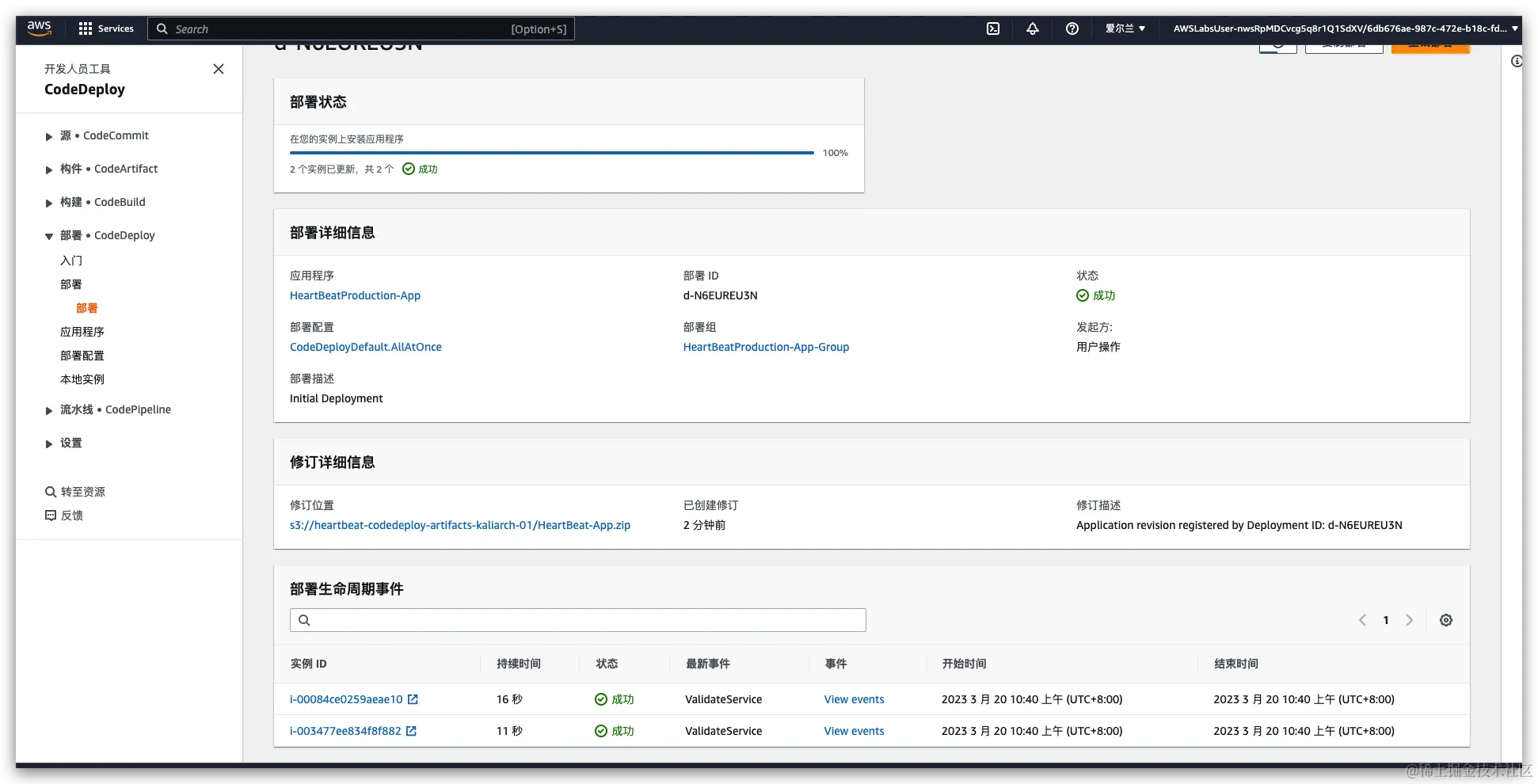Collapse 部署 CodeDeploy section

point(49,236)
